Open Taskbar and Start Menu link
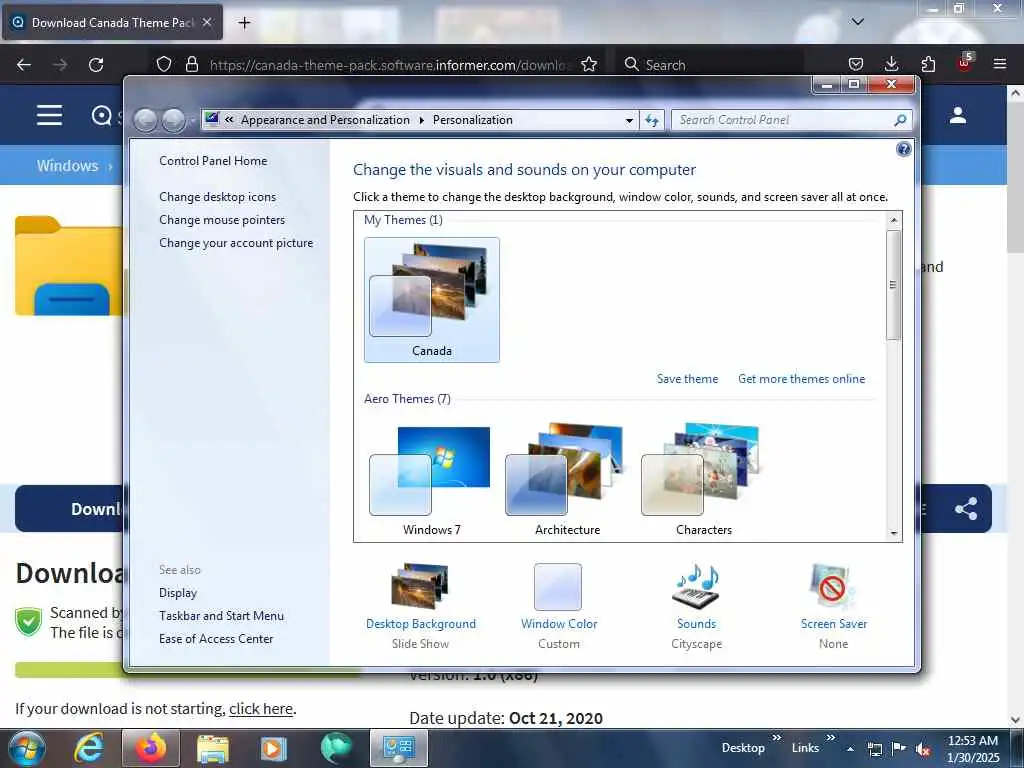This screenshot has height=768, width=1024. 221,616
